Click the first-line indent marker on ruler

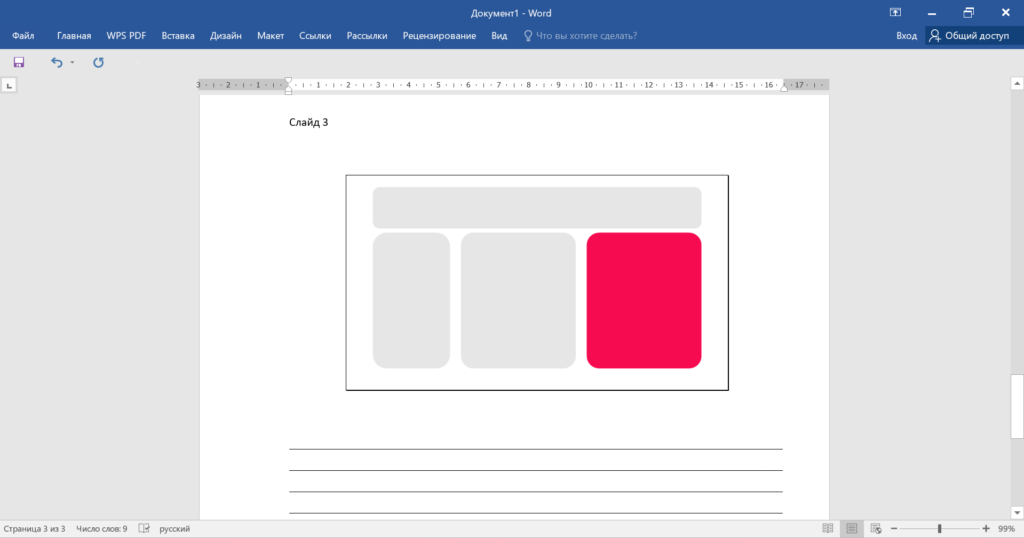[x=289, y=82]
